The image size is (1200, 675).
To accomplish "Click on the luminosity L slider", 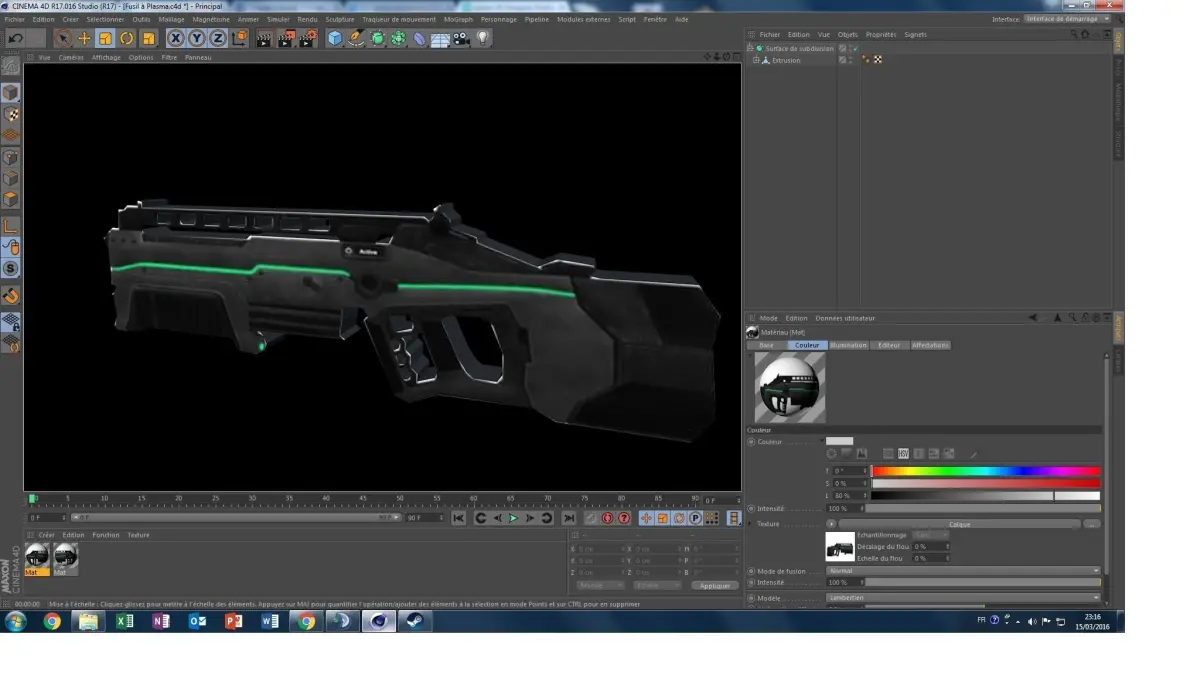I will point(986,495).
